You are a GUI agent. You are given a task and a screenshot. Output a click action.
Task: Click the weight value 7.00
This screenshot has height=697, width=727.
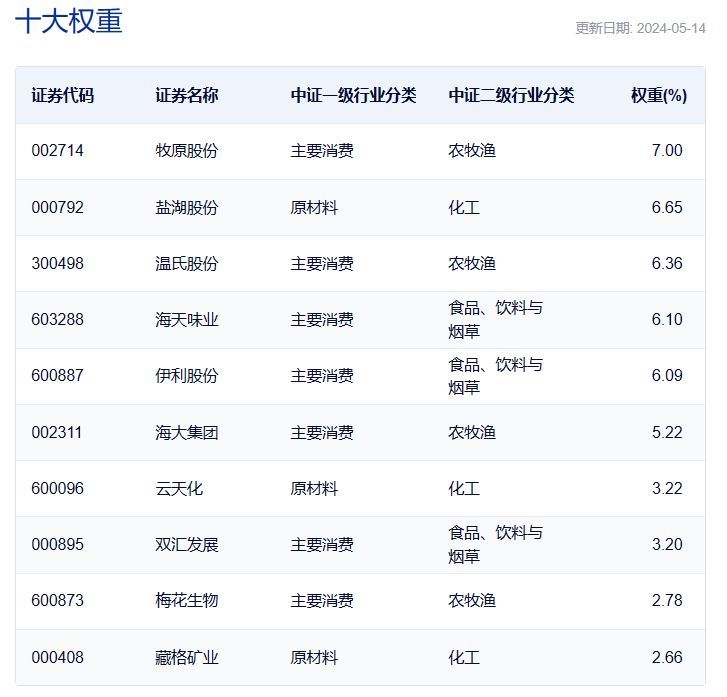click(667, 150)
